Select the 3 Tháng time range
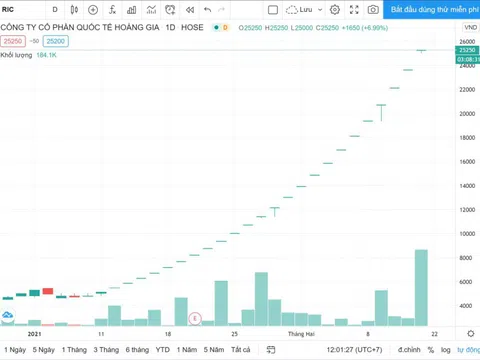 [106, 350]
